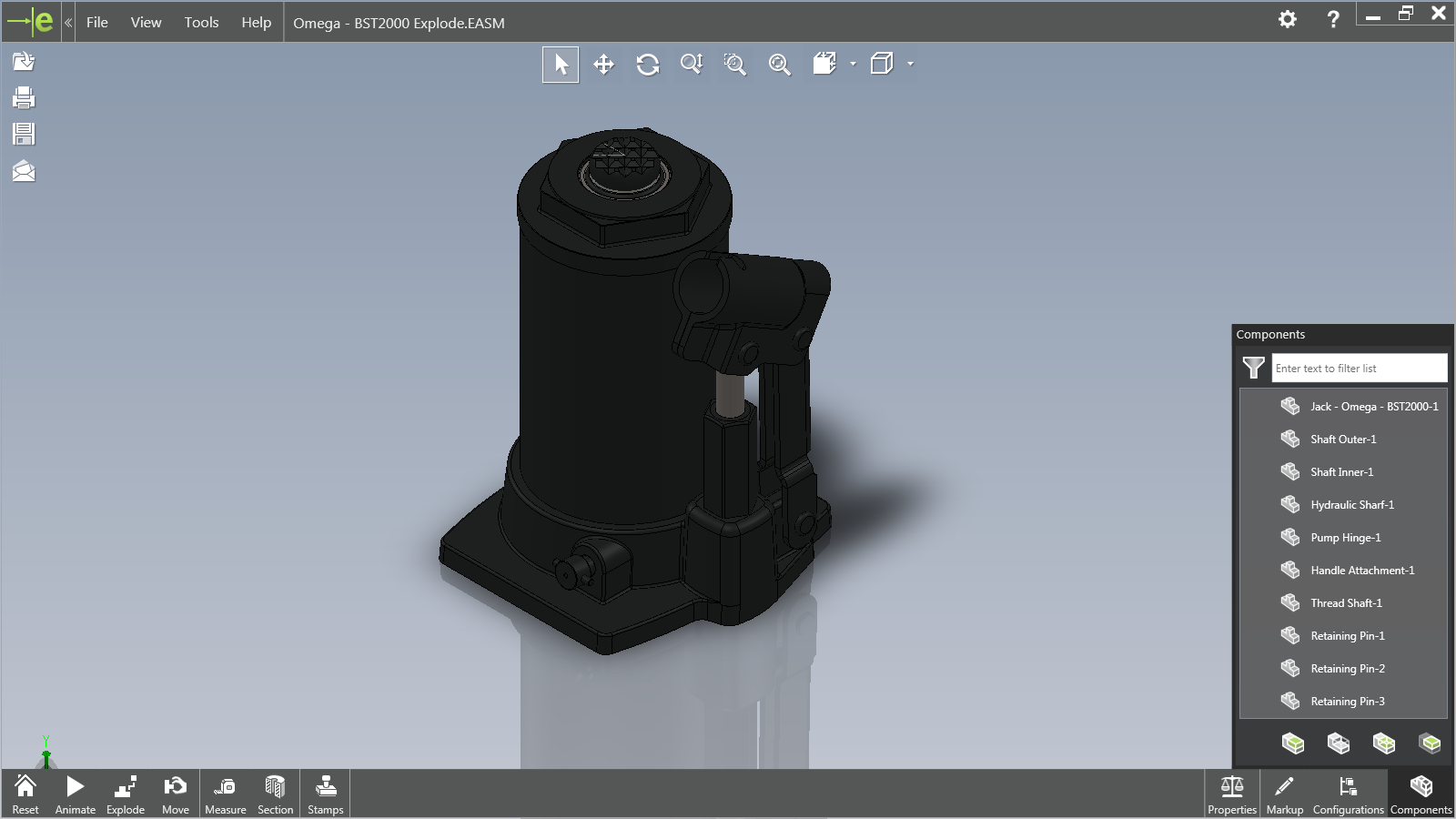
Task: Click the Print icon in left sidebar
Action: 24,97
